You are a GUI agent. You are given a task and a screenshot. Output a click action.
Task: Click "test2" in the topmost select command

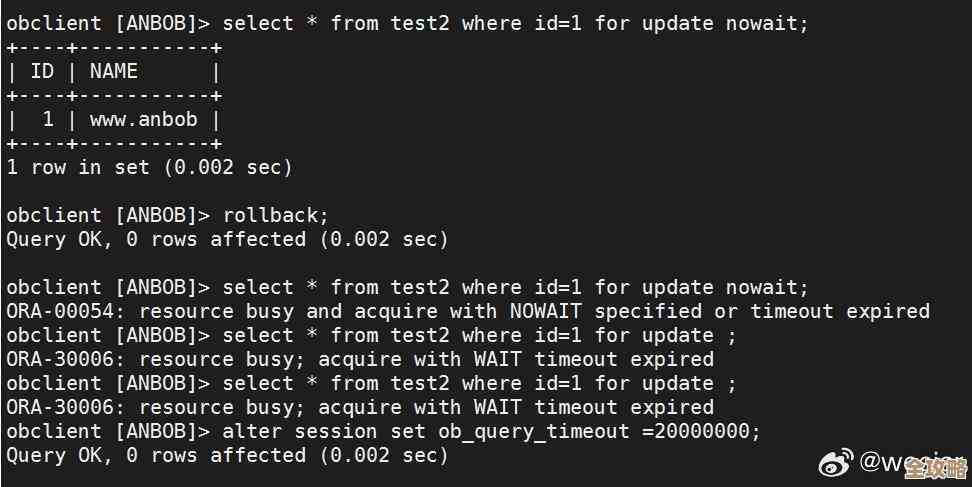point(419,23)
